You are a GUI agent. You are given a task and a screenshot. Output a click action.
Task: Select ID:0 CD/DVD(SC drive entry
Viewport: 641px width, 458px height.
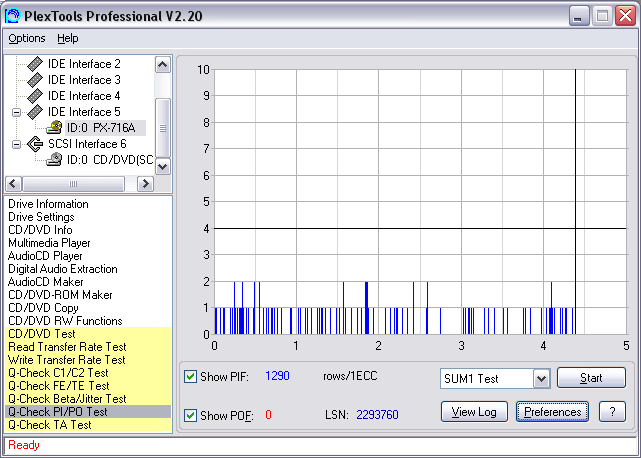coord(110,159)
